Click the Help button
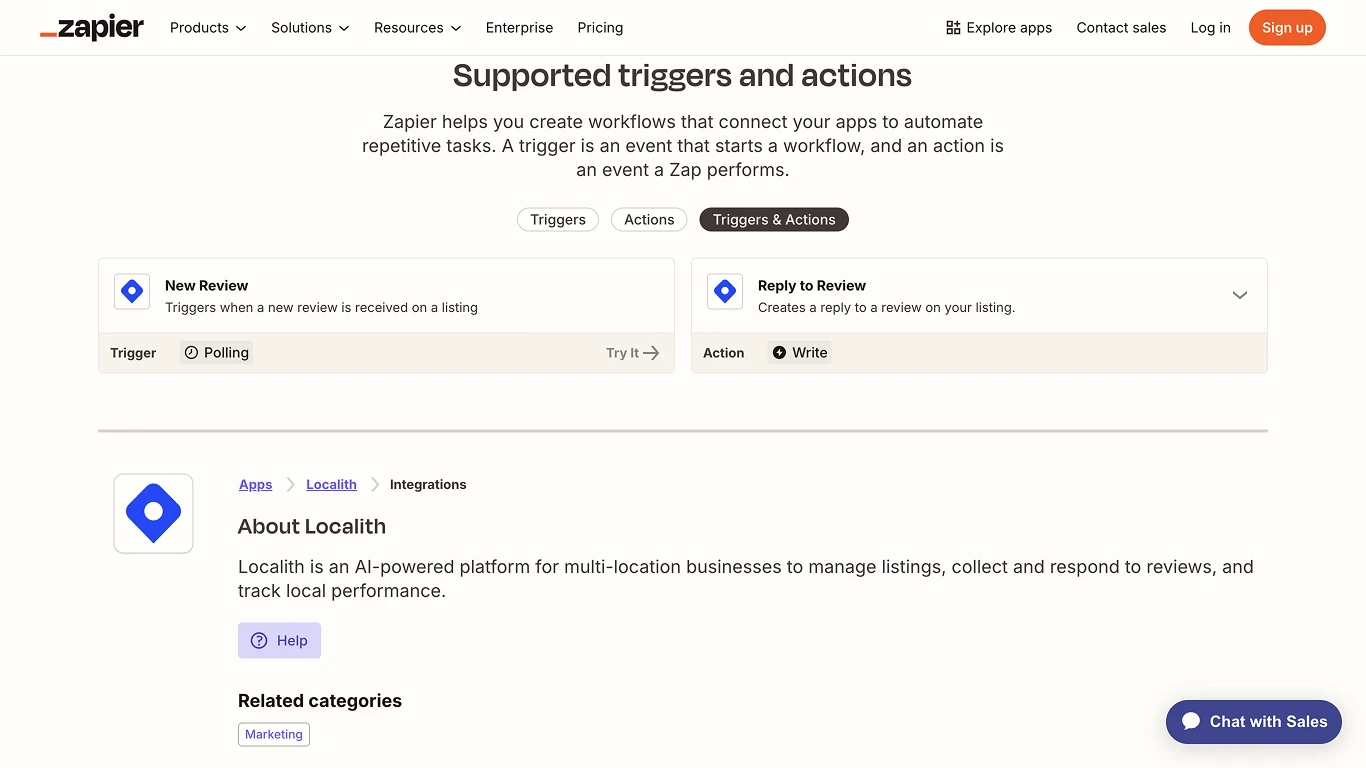The height and width of the screenshot is (768, 1366). [279, 641]
